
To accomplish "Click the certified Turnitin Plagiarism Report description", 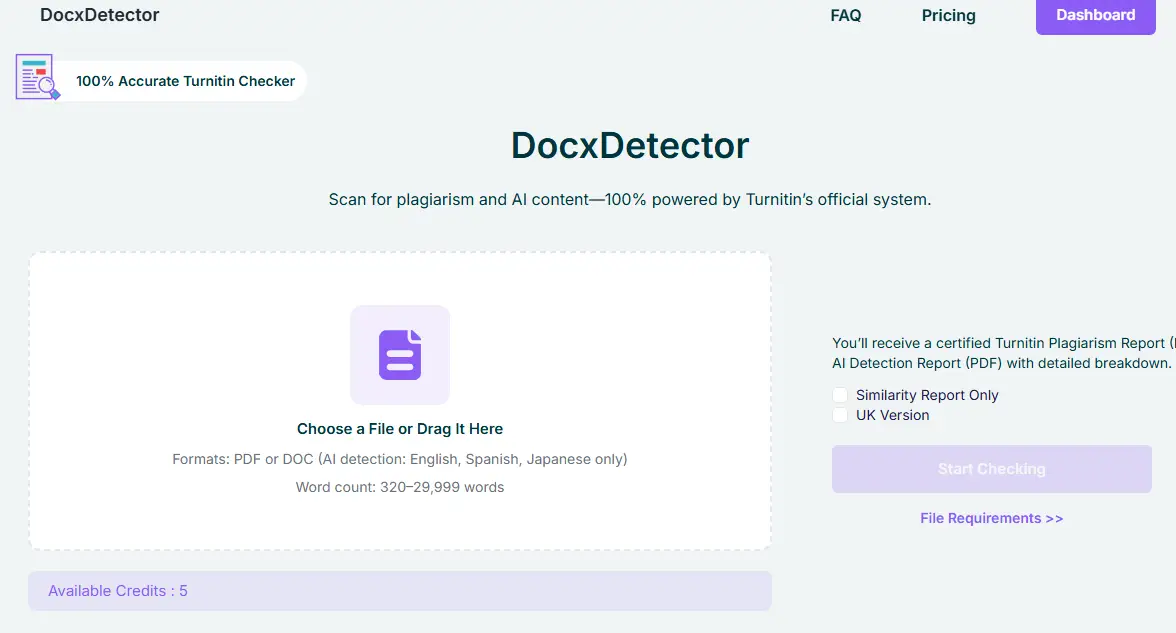I will click(1004, 353).
